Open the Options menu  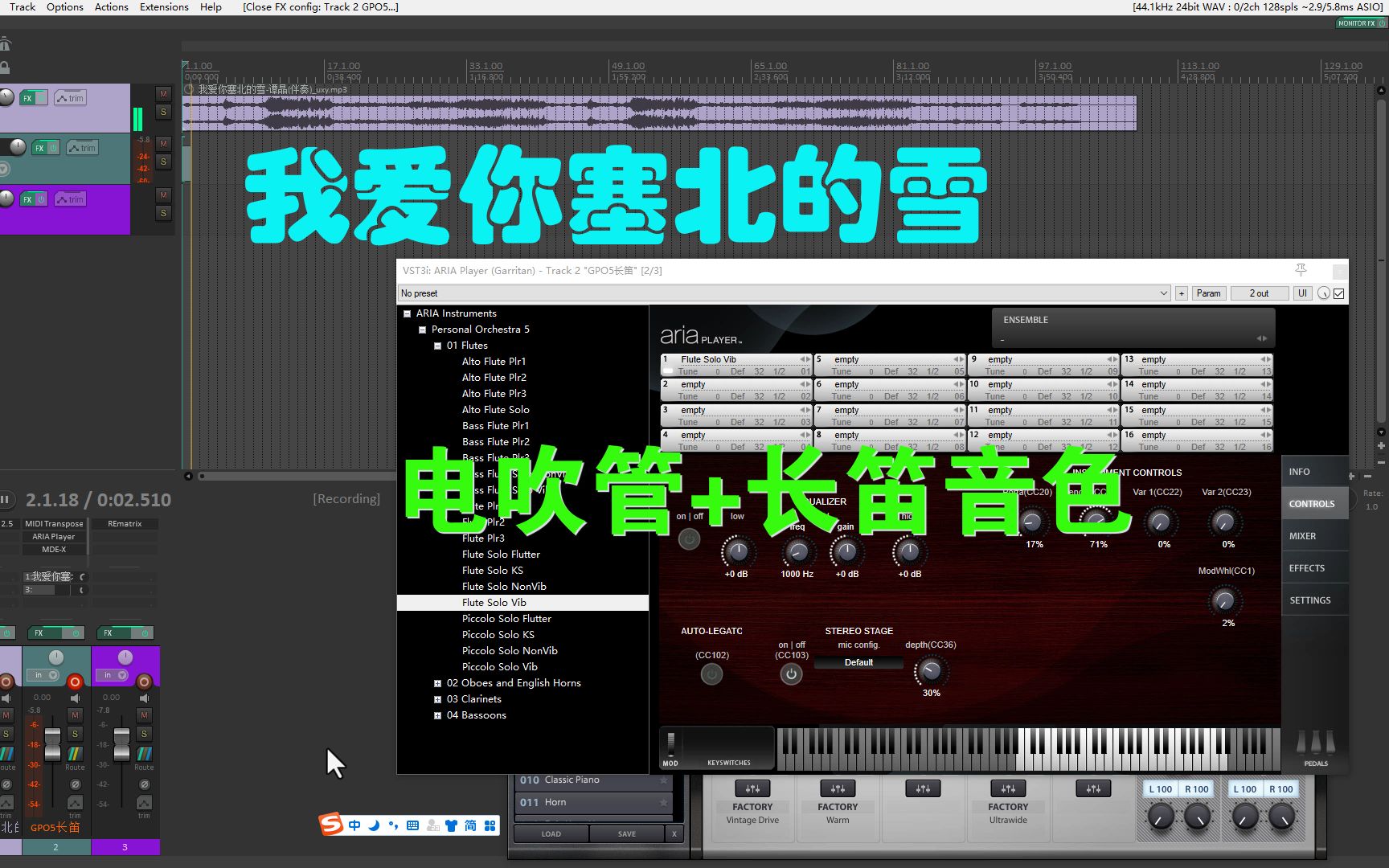(x=65, y=6)
